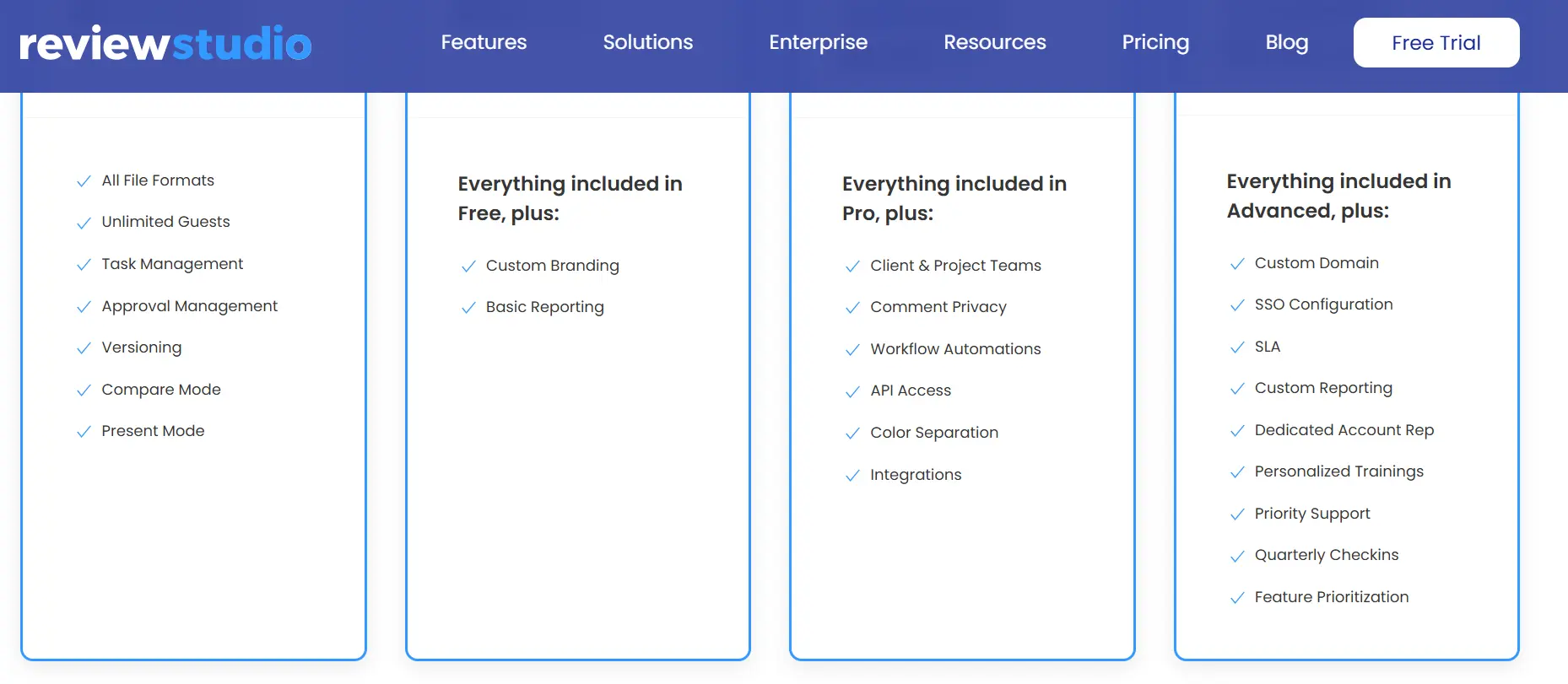The width and height of the screenshot is (1568, 684).
Task: Open the Enterprise page
Action: 818,42
